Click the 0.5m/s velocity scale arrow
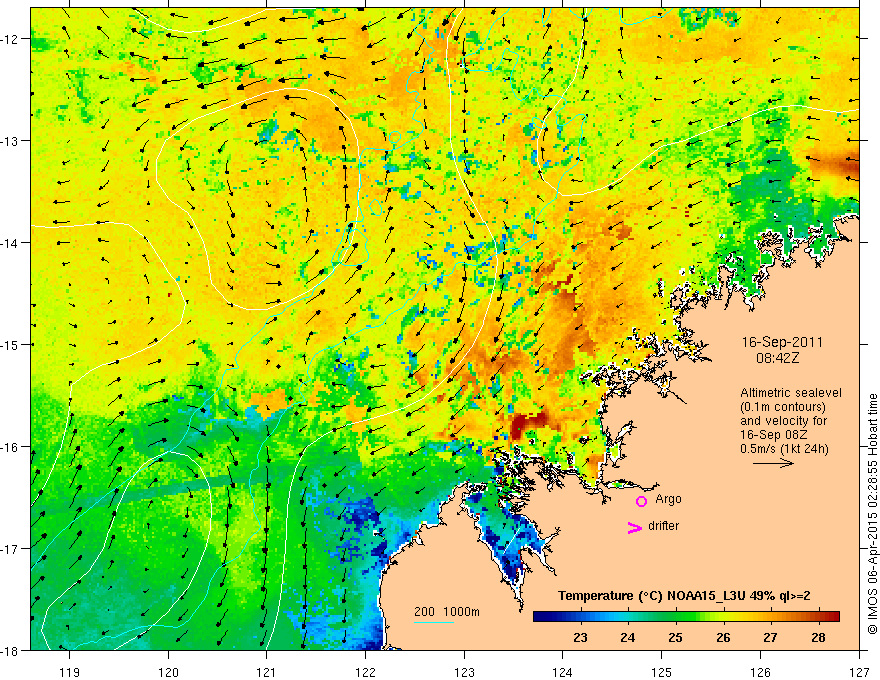This screenshot has height=680, width=880. (x=773, y=463)
